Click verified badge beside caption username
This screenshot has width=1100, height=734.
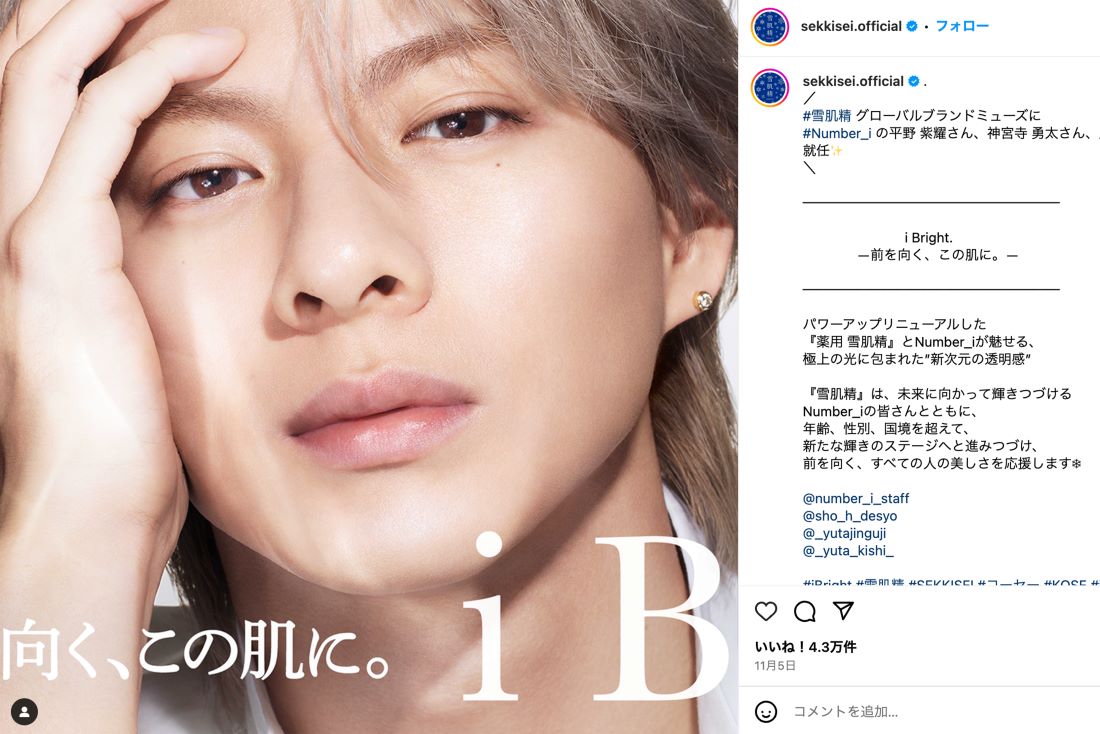913,81
